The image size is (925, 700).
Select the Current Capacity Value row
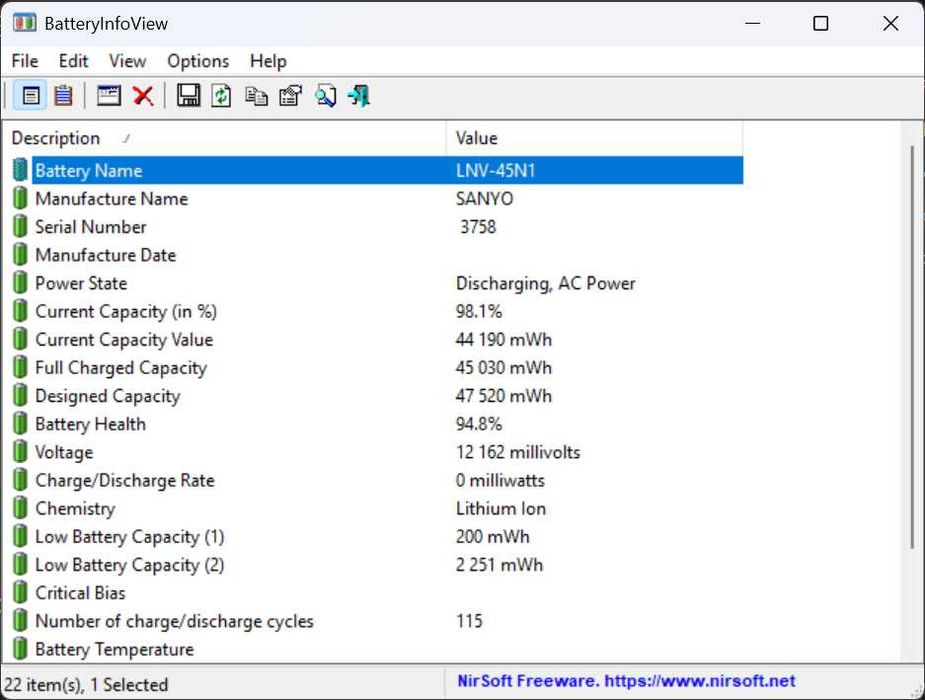(377, 339)
